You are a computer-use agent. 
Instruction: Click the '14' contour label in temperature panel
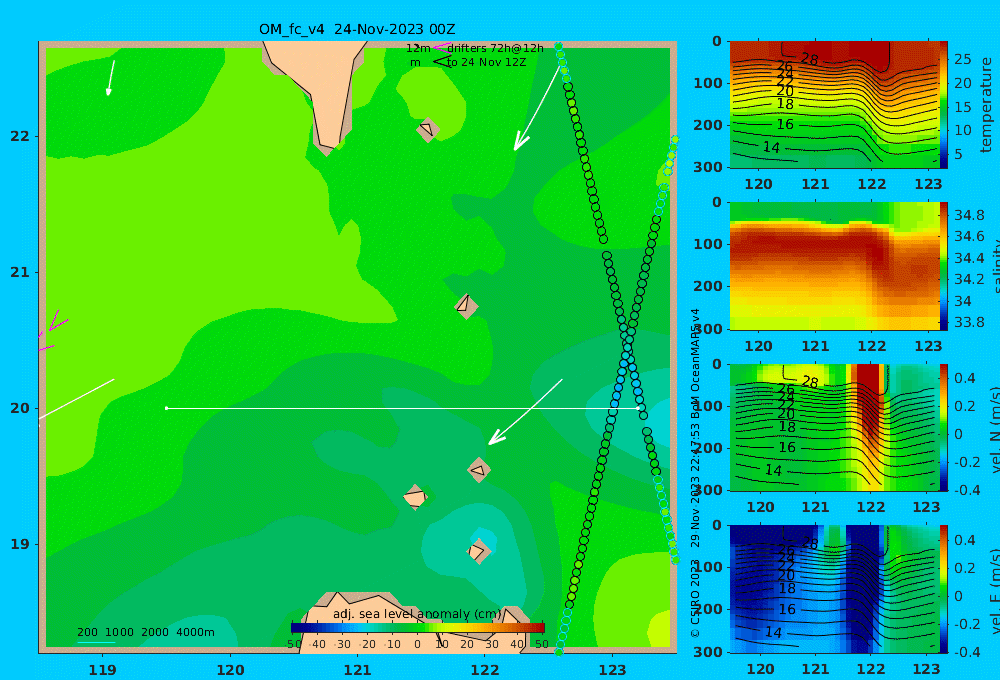[771, 147]
